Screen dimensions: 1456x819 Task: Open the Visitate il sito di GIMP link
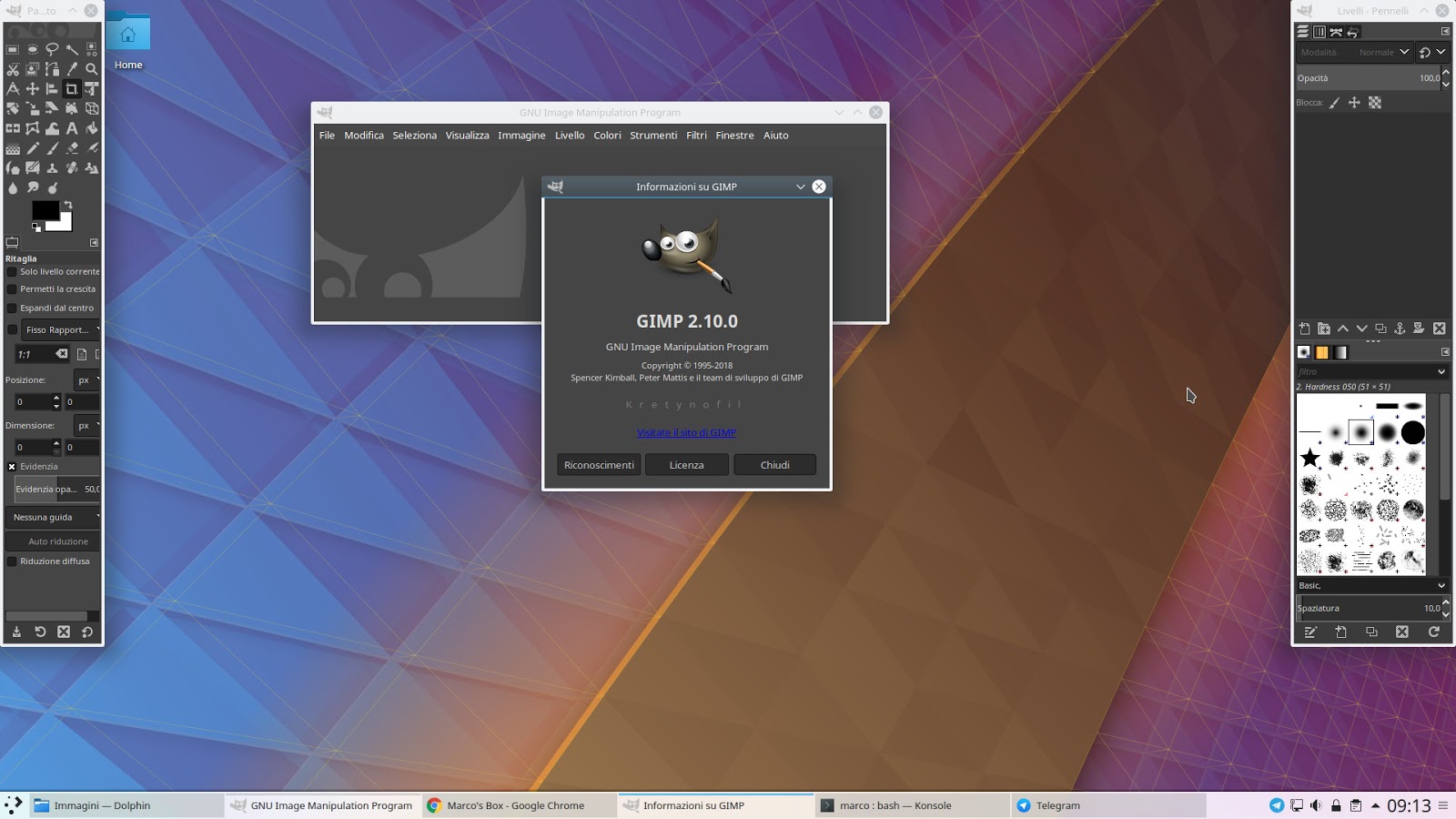point(687,432)
